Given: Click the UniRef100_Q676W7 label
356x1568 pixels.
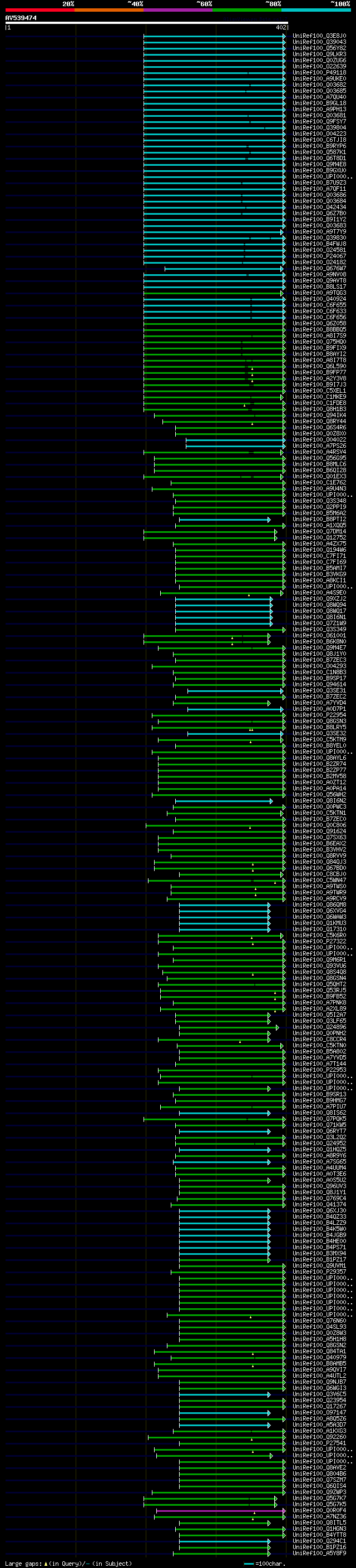Looking at the screenshot, I should tap(319, 269).
